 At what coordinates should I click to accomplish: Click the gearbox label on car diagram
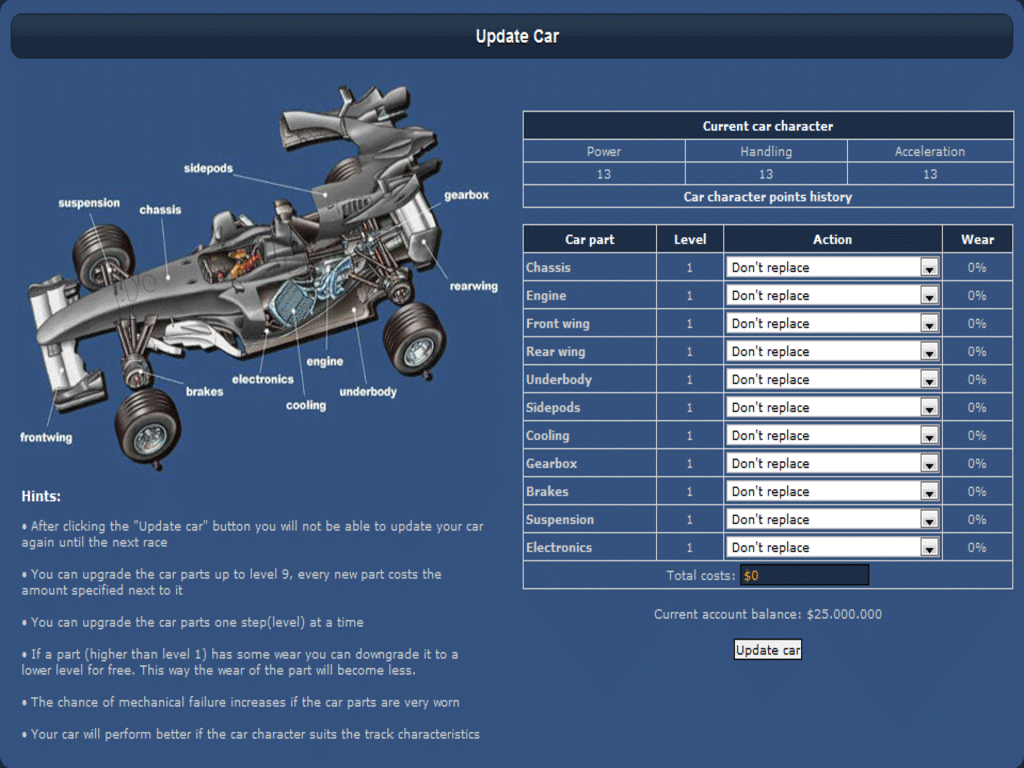[466, 195]
